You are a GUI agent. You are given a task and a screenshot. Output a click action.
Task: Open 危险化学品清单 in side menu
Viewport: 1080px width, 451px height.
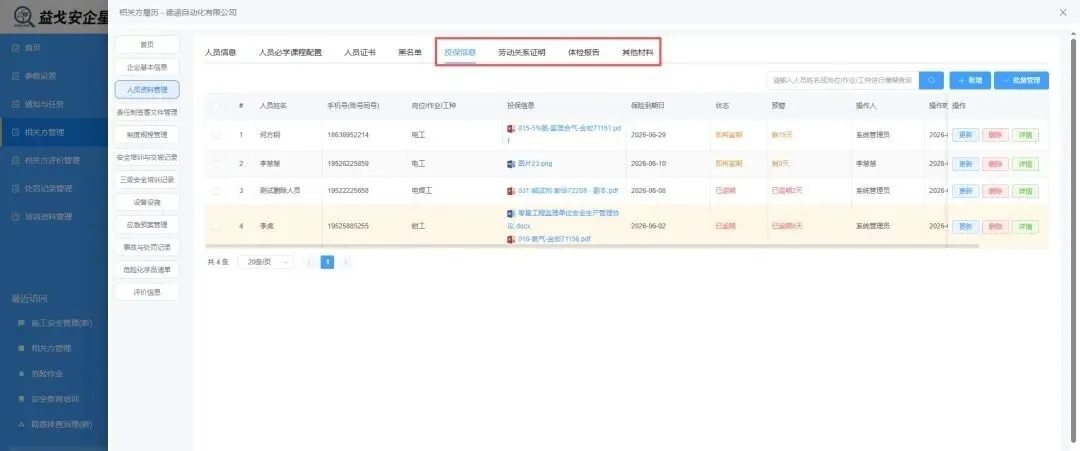click(x=147, y=270)
